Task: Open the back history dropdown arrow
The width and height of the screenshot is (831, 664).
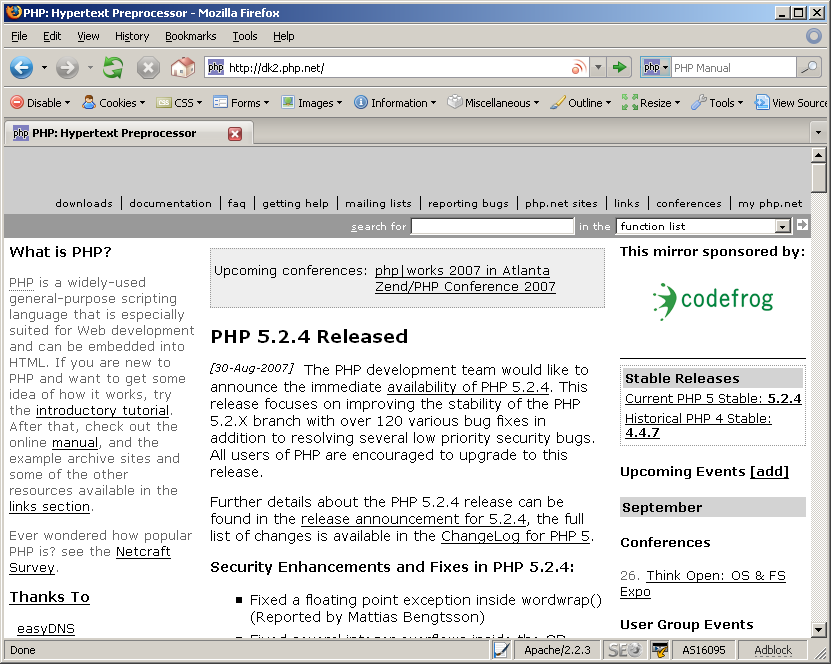Action: point(45,68)
